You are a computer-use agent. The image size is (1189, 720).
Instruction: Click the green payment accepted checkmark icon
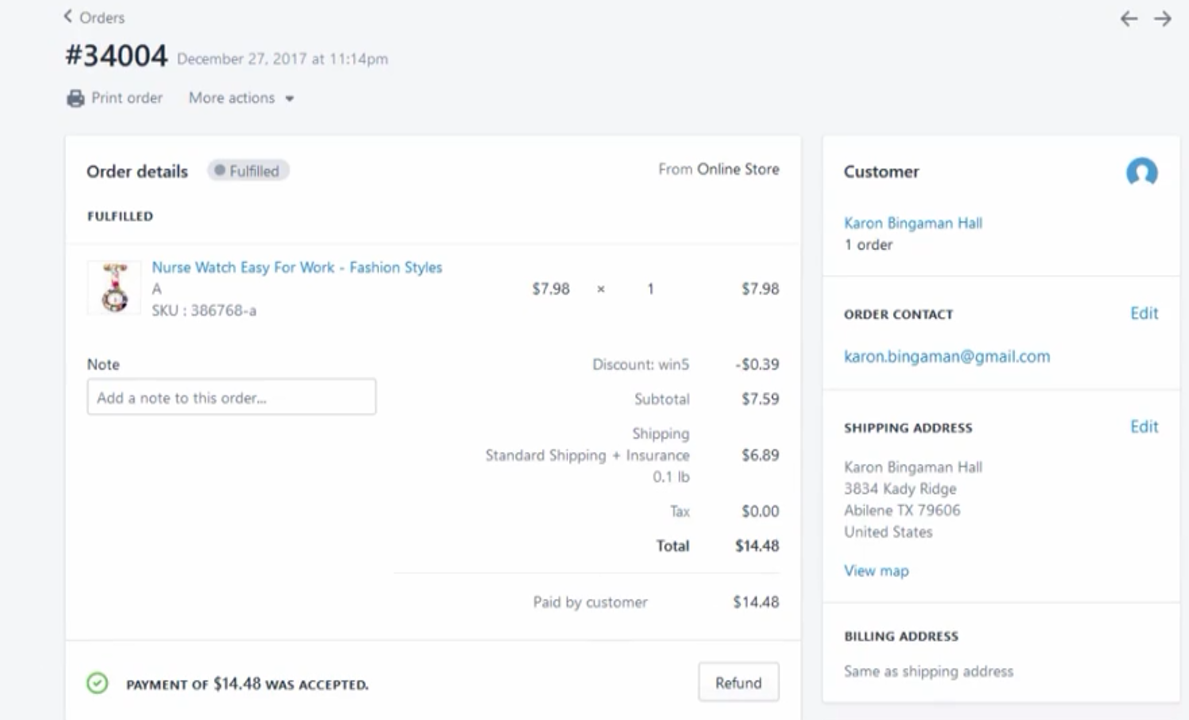pos(97,684)
